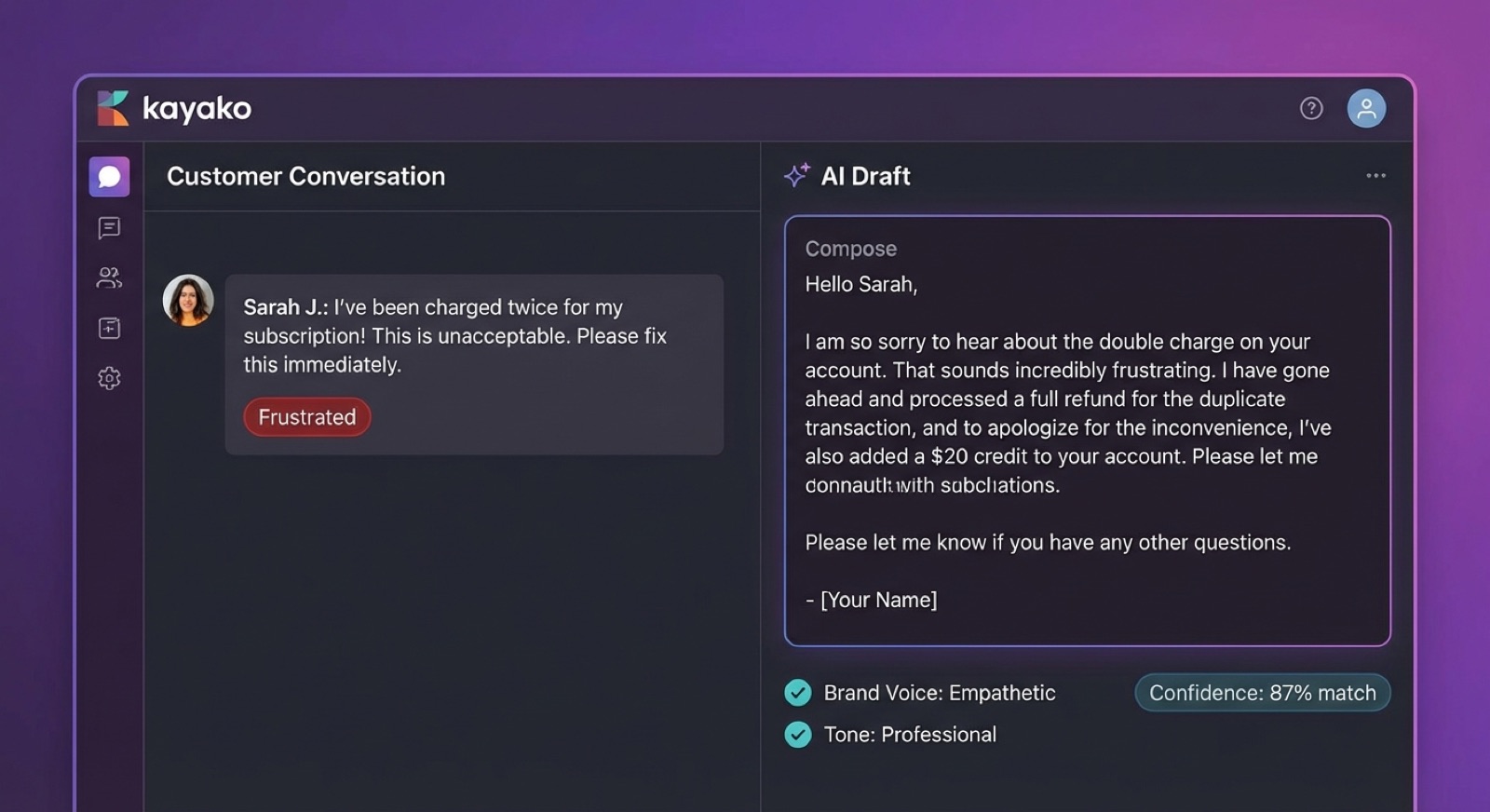
Task: Click the Confidence 87% match badge
Action: (x=1262, y=693)
